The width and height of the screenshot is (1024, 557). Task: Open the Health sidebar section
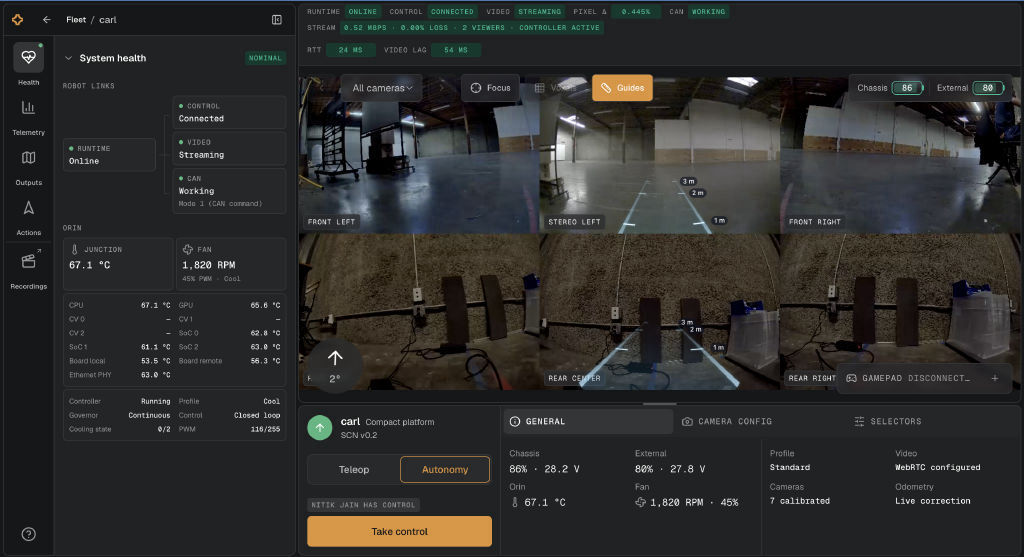coord(29,65)
